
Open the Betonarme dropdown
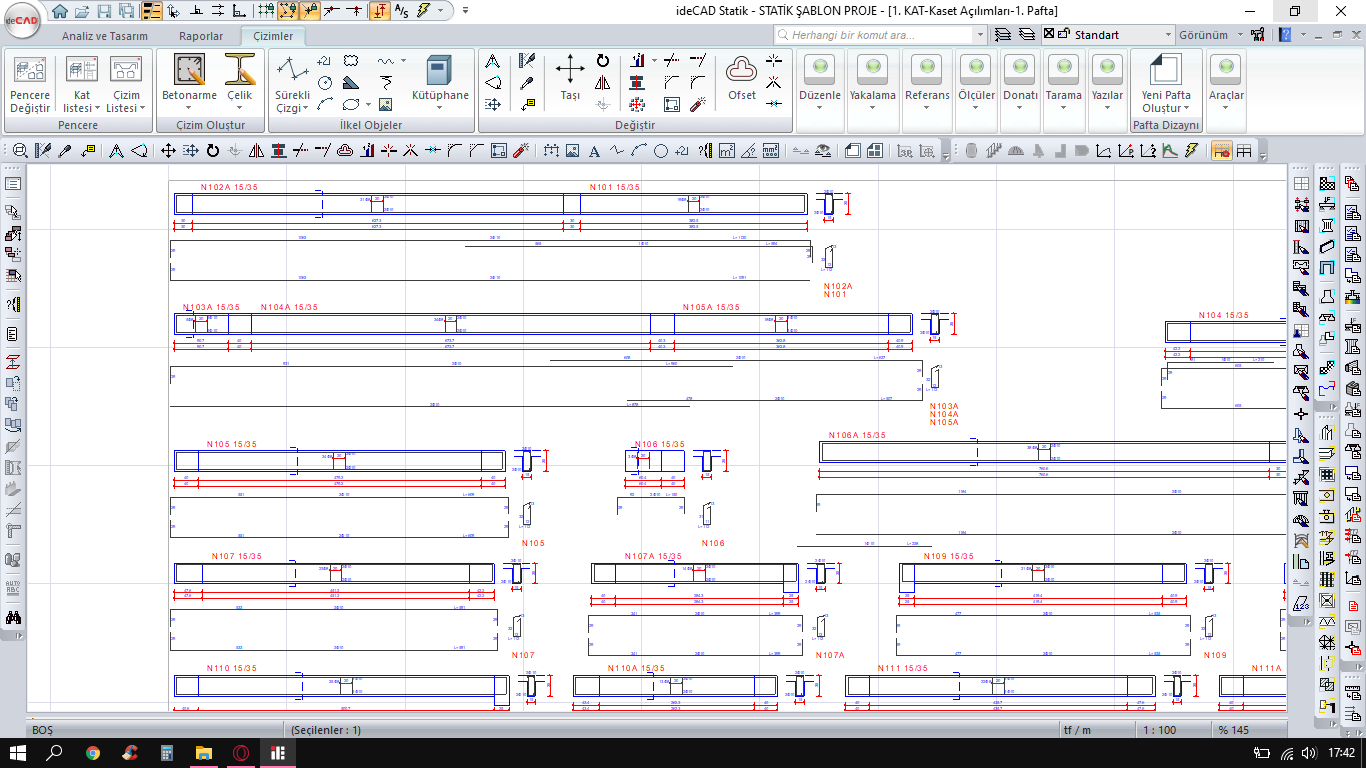pyautogui.click(x=189, y=83)
